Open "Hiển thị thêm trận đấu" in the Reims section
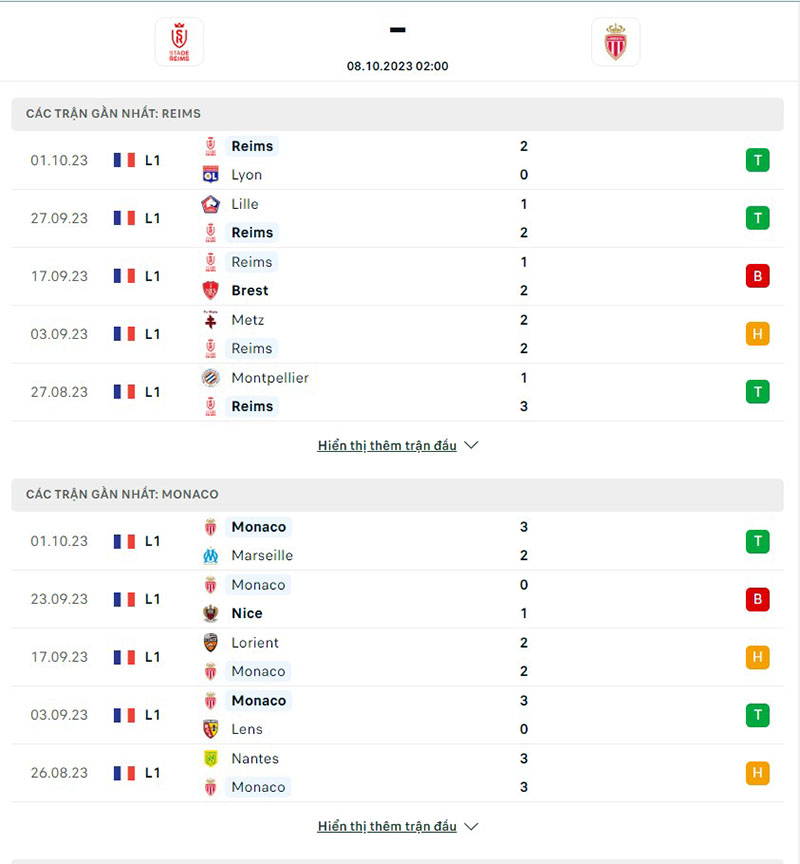 (385, 445)
